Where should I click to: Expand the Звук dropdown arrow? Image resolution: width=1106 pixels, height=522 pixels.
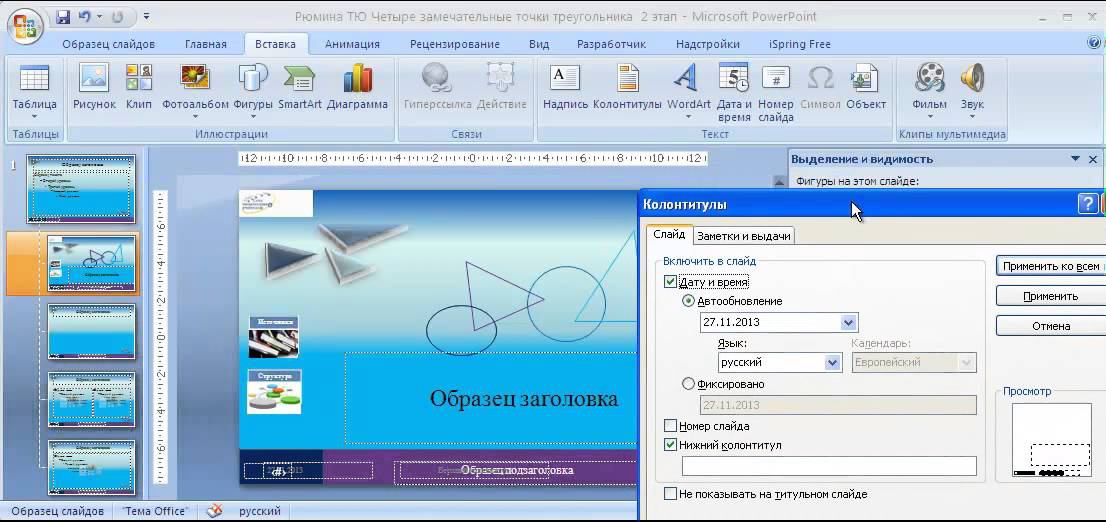[972, 117]
